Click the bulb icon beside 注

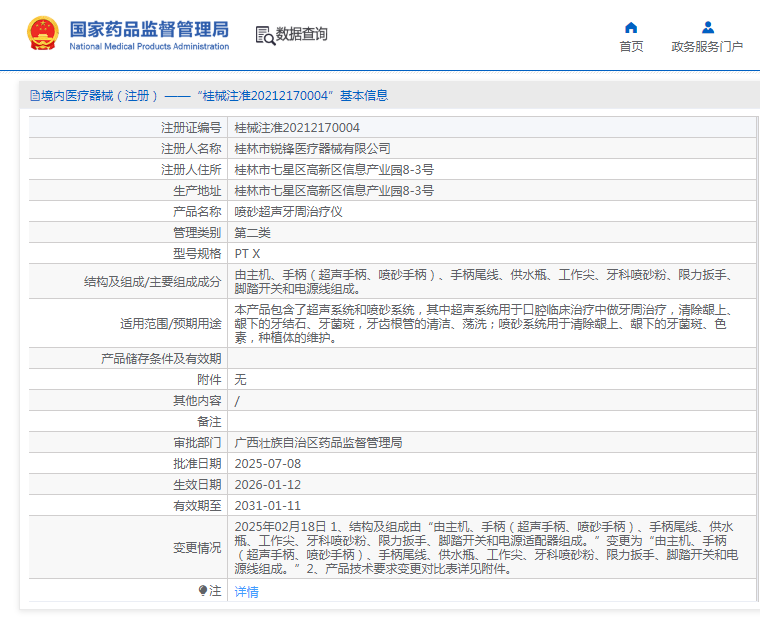pyautogui.click(x=204, y=591)
